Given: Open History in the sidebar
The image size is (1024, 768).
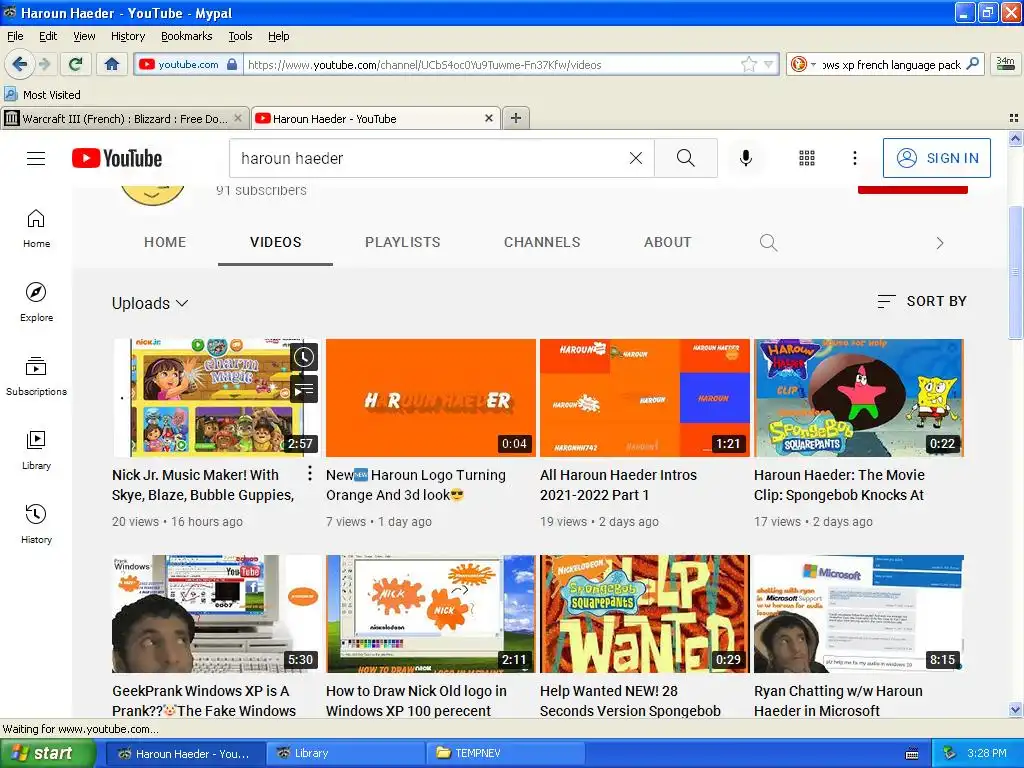Looking at the screenshot, I should [x=36, y=524].
